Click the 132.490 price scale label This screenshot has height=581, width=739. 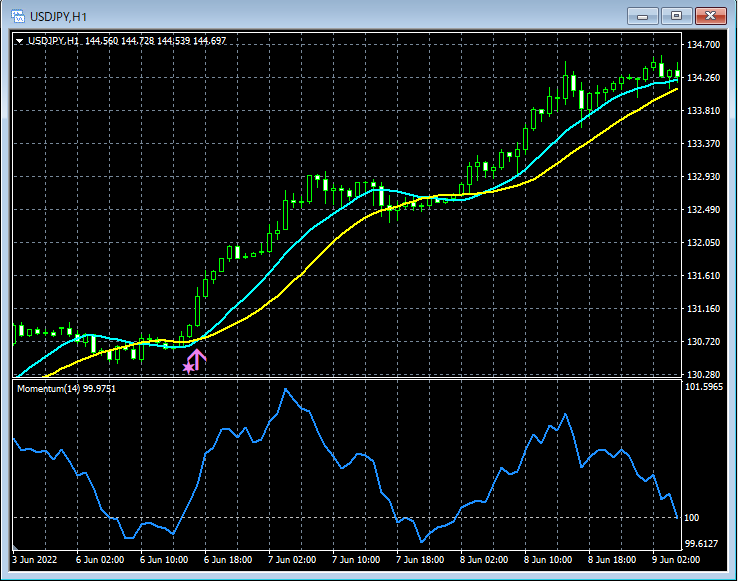click(704, 210)
